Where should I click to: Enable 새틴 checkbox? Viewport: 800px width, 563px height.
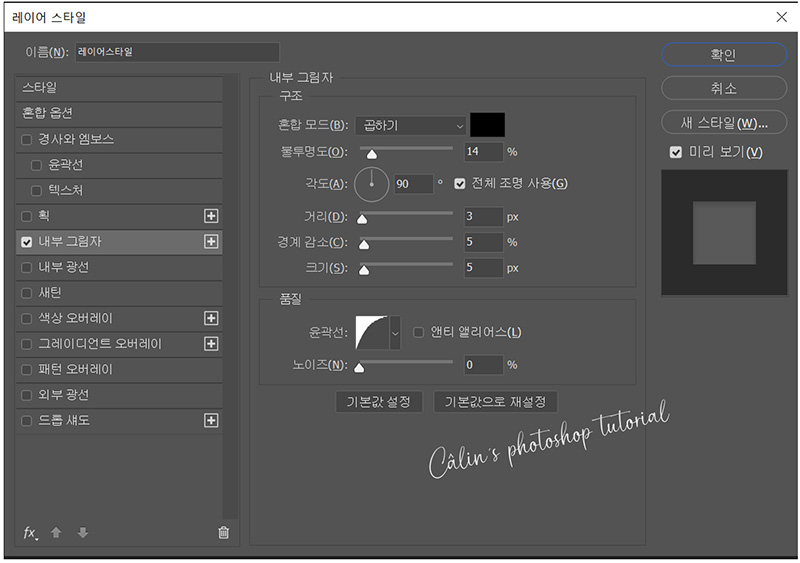(27, 292)
